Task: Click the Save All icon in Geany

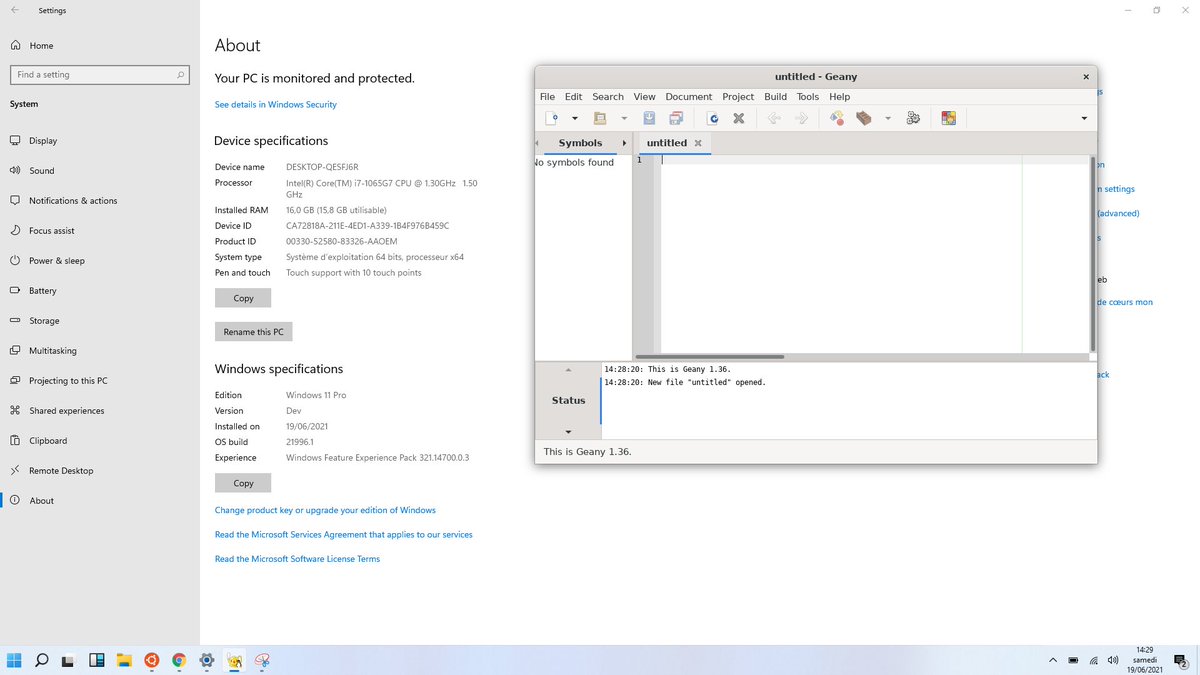Action: tap(676, 118)
